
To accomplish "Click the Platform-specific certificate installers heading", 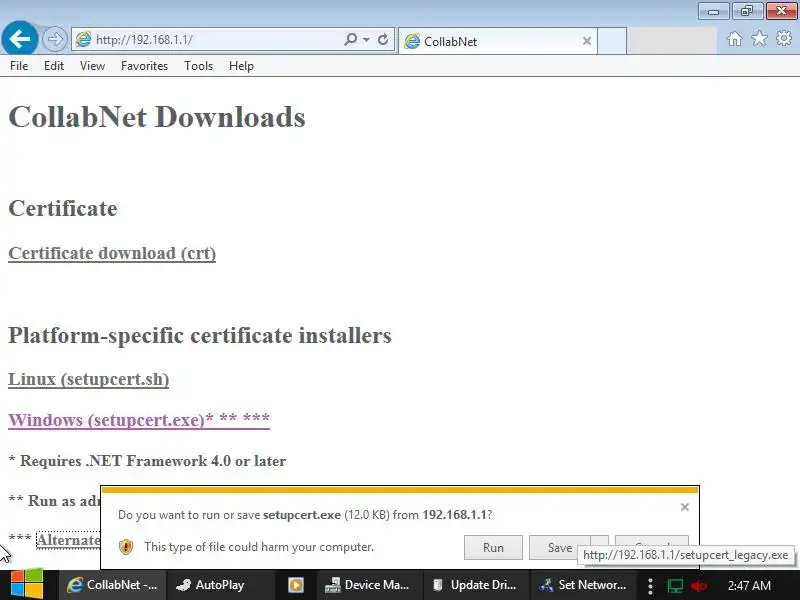I will [200, 335].
